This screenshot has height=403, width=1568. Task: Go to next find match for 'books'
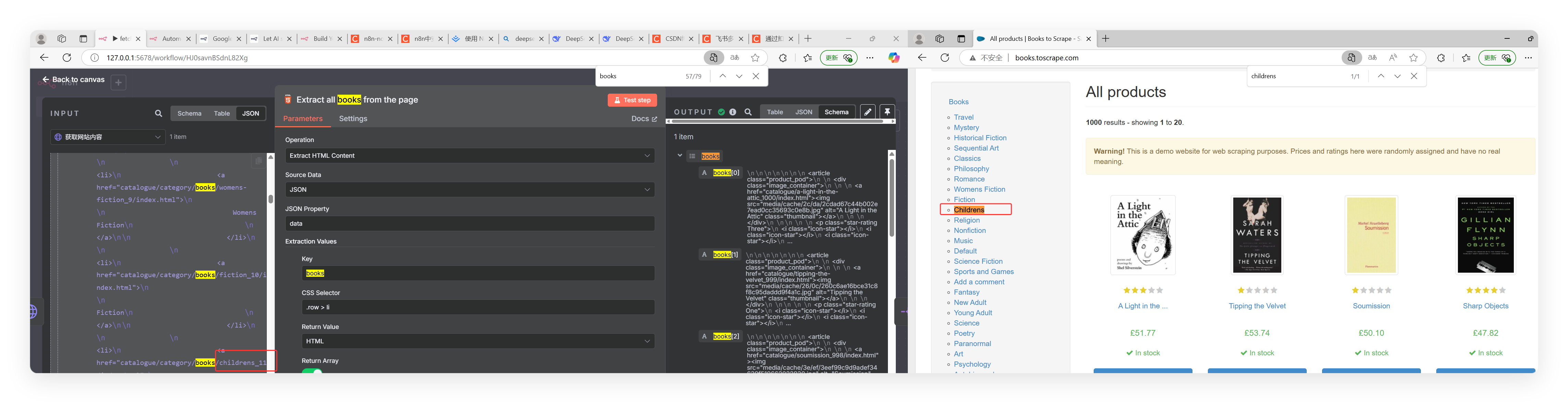(x=739, y=76)
